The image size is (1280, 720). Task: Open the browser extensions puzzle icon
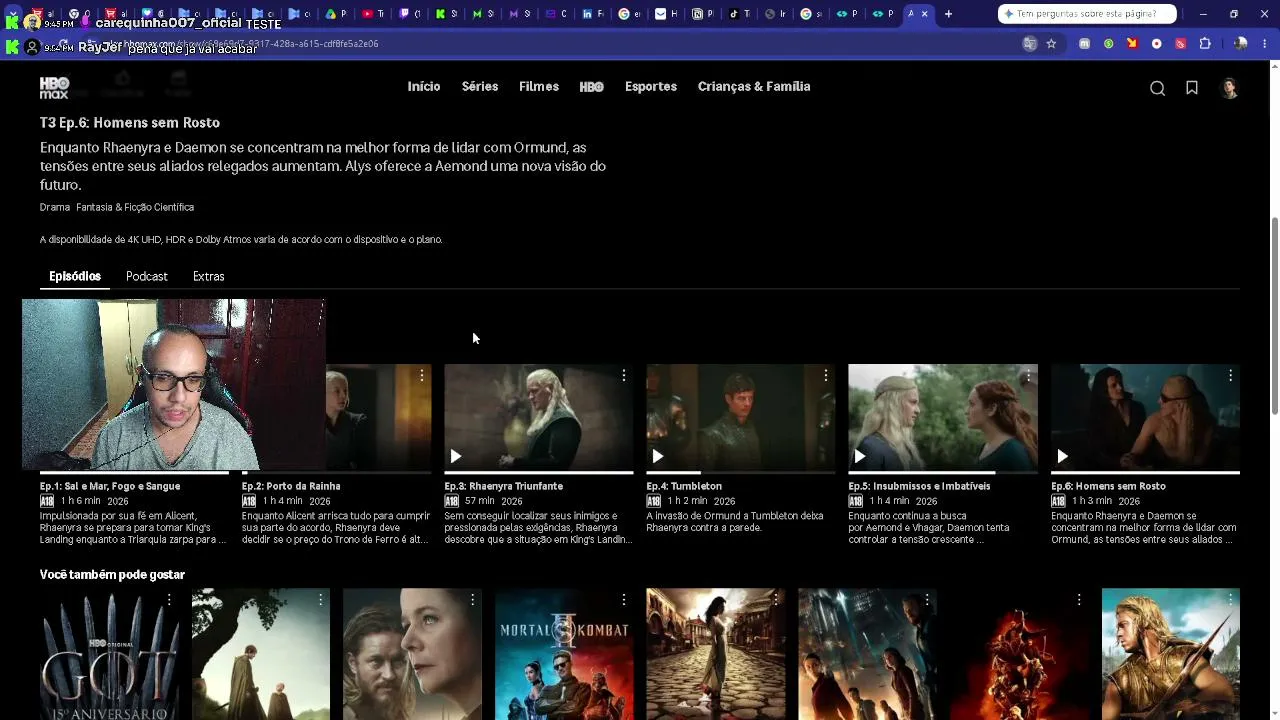pyautogui.click(x=1205, y=44)
